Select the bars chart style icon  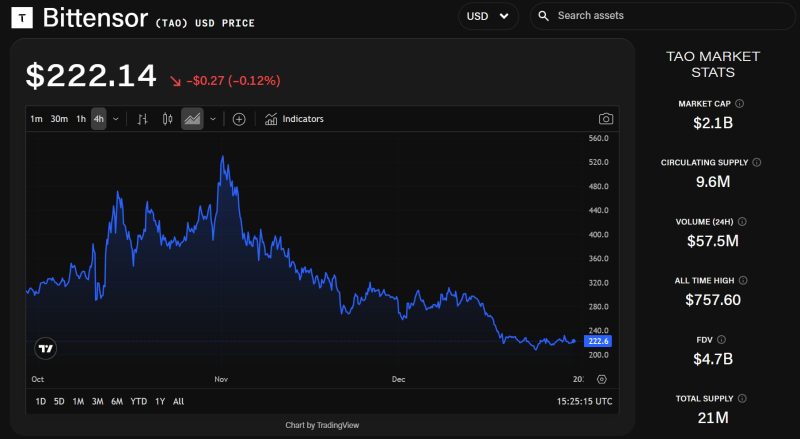142,119
